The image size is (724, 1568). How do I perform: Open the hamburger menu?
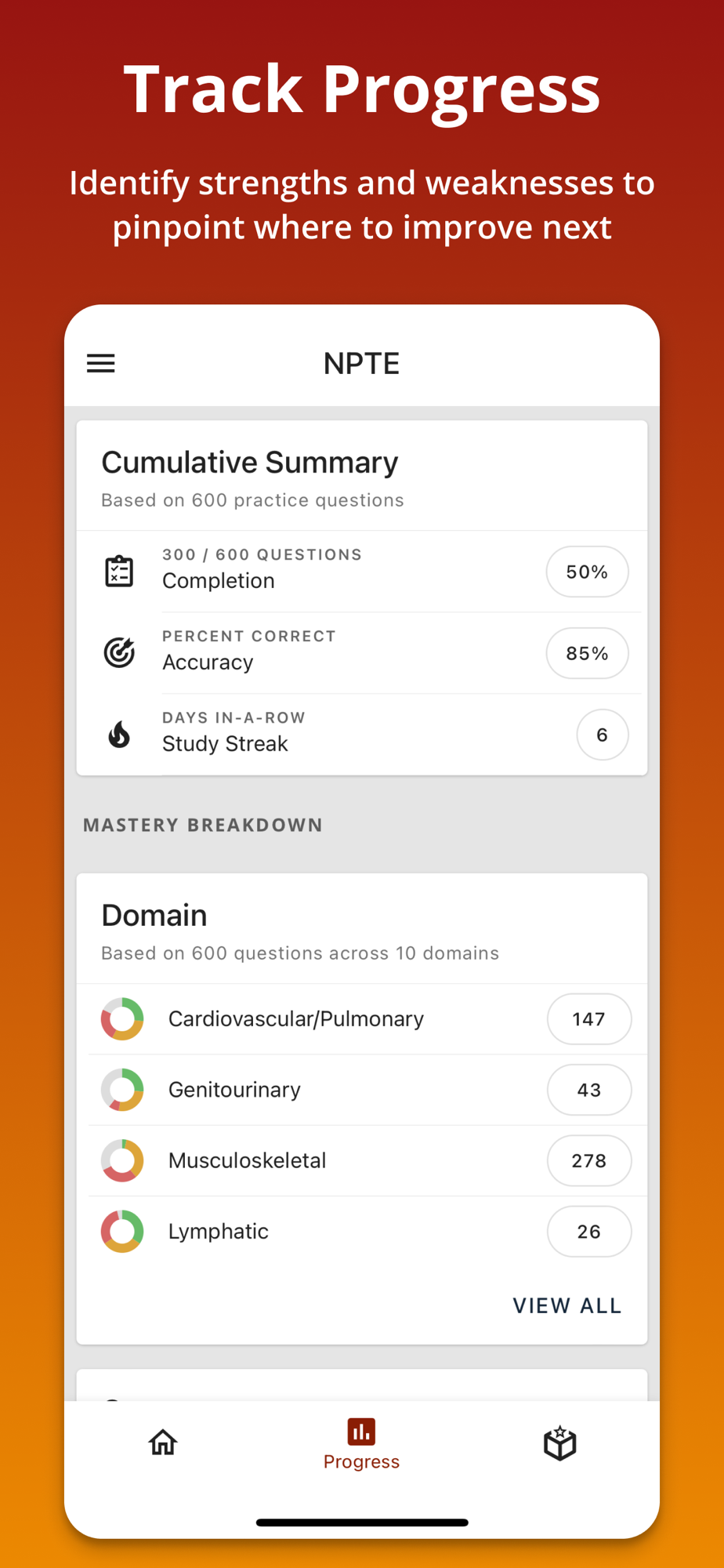pos(101,363)
